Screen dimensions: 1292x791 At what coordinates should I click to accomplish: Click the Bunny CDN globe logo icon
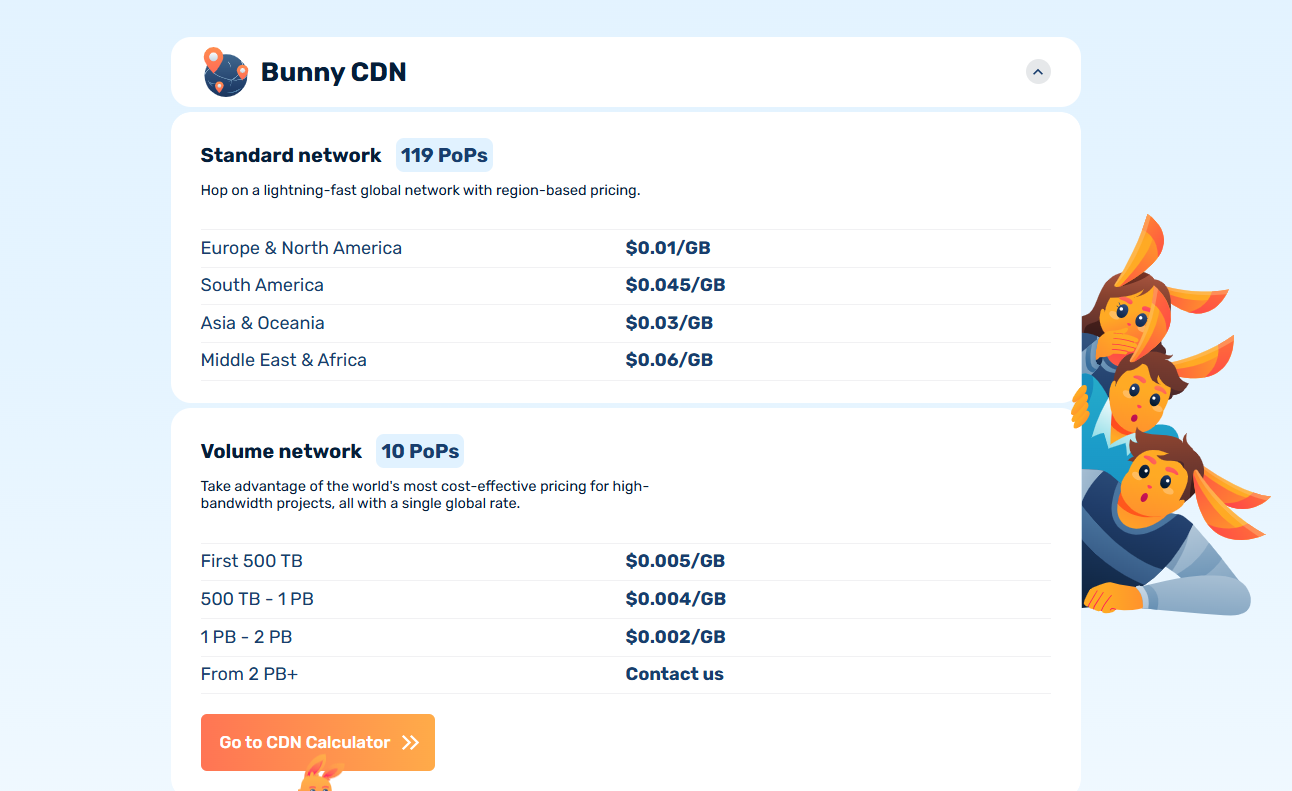tap(225, 72)
